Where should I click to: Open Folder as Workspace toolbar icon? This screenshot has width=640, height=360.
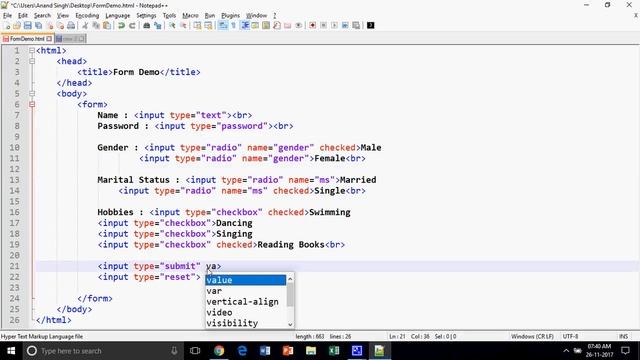(287, 25)
